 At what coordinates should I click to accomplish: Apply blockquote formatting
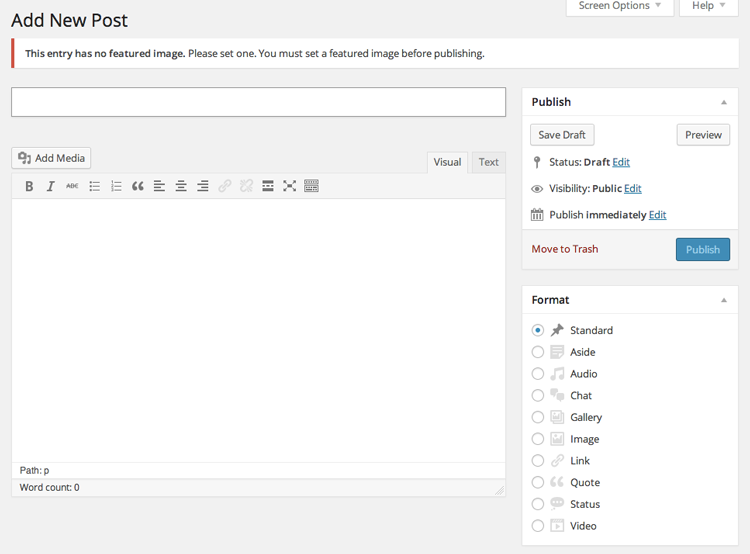coord(138,186)
